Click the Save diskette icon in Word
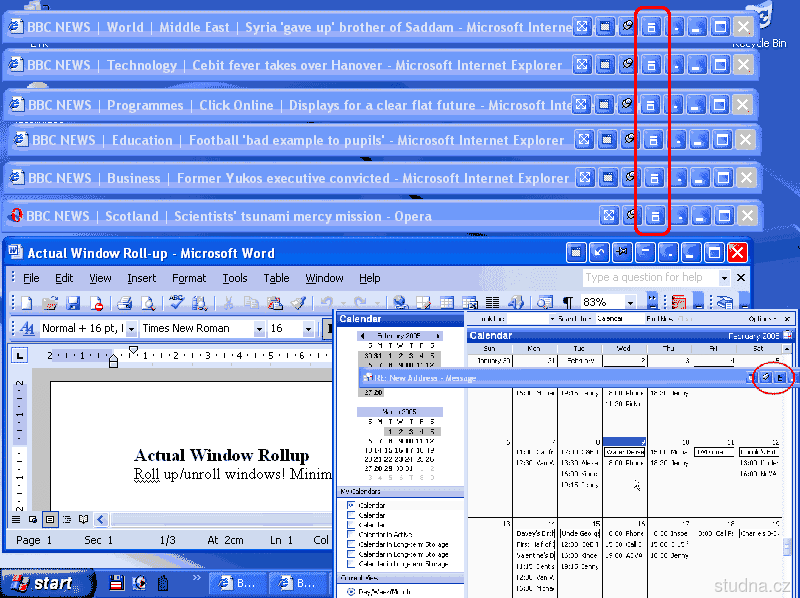 [x=73, y=303]
